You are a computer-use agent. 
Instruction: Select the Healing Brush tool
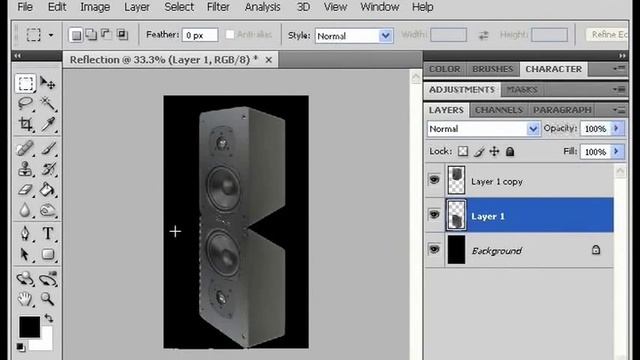25,148
